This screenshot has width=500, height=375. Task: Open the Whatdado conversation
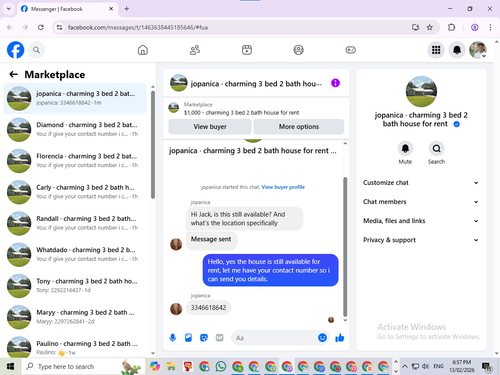[75, 254]
